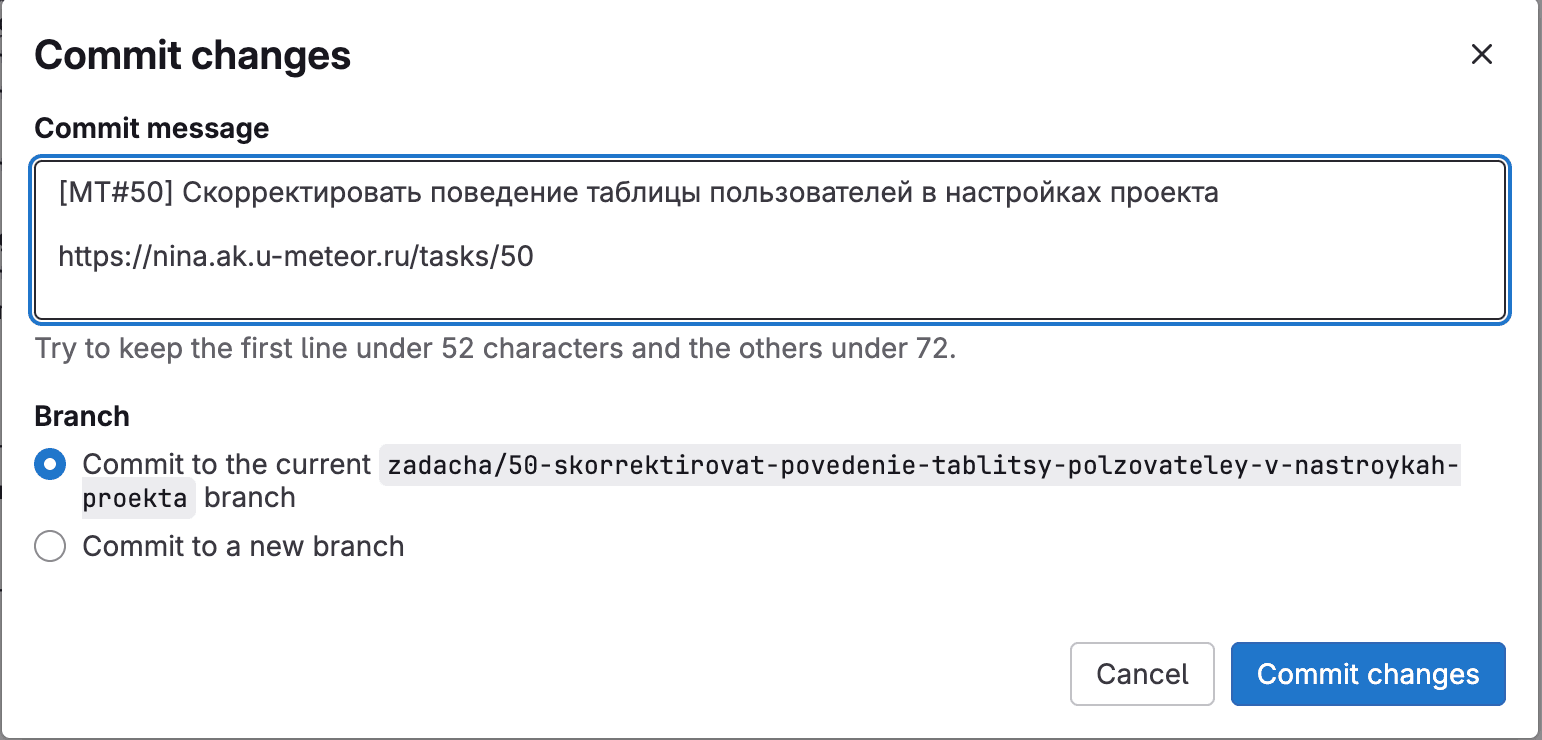The height and width of the screenshot is (740, 1542).
Task: Select Commit to a new branch radio
Action: [50, 546]
